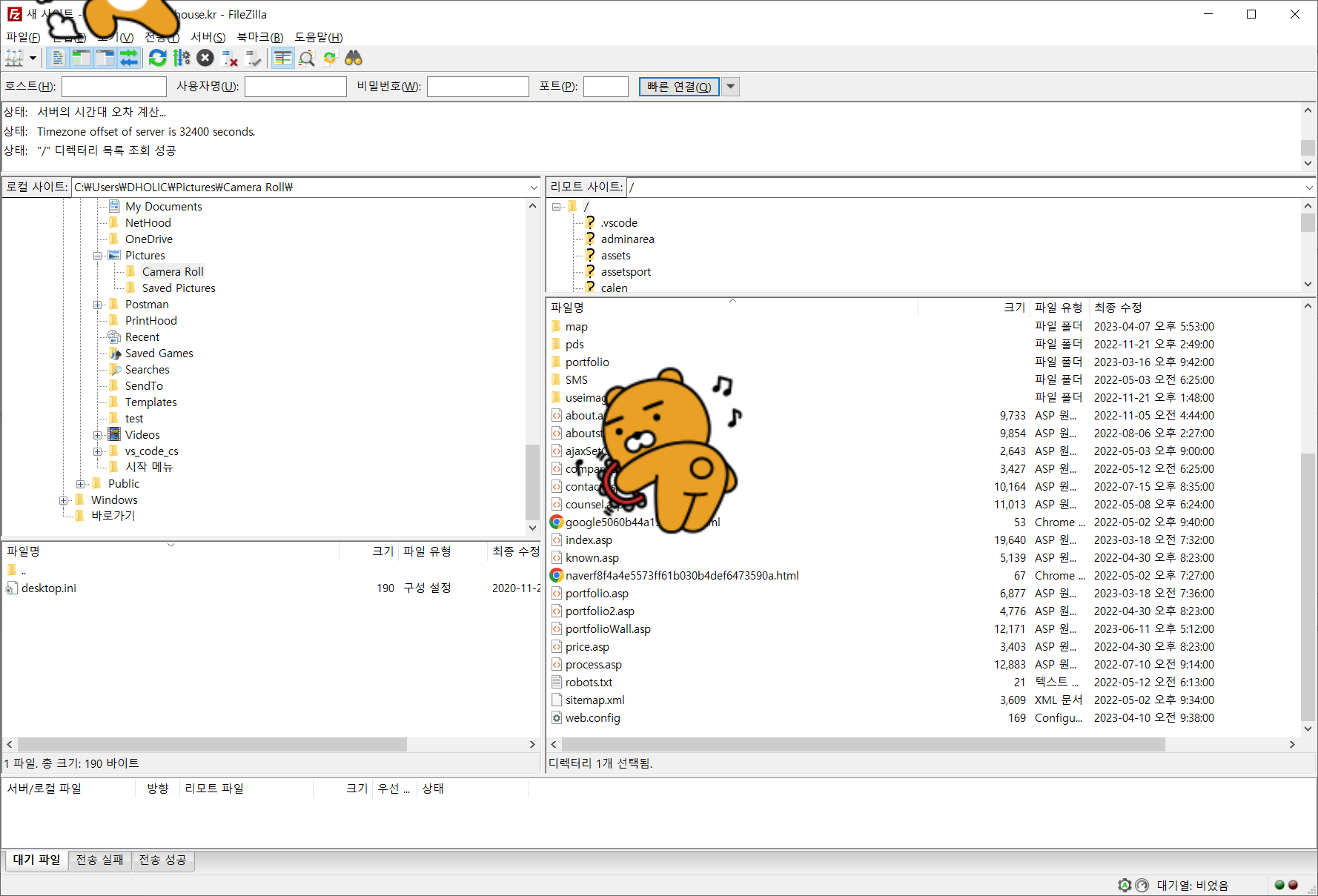Click the local file list horizontal scrollbar
The image size is (1318, 896).
click(212, 745)
